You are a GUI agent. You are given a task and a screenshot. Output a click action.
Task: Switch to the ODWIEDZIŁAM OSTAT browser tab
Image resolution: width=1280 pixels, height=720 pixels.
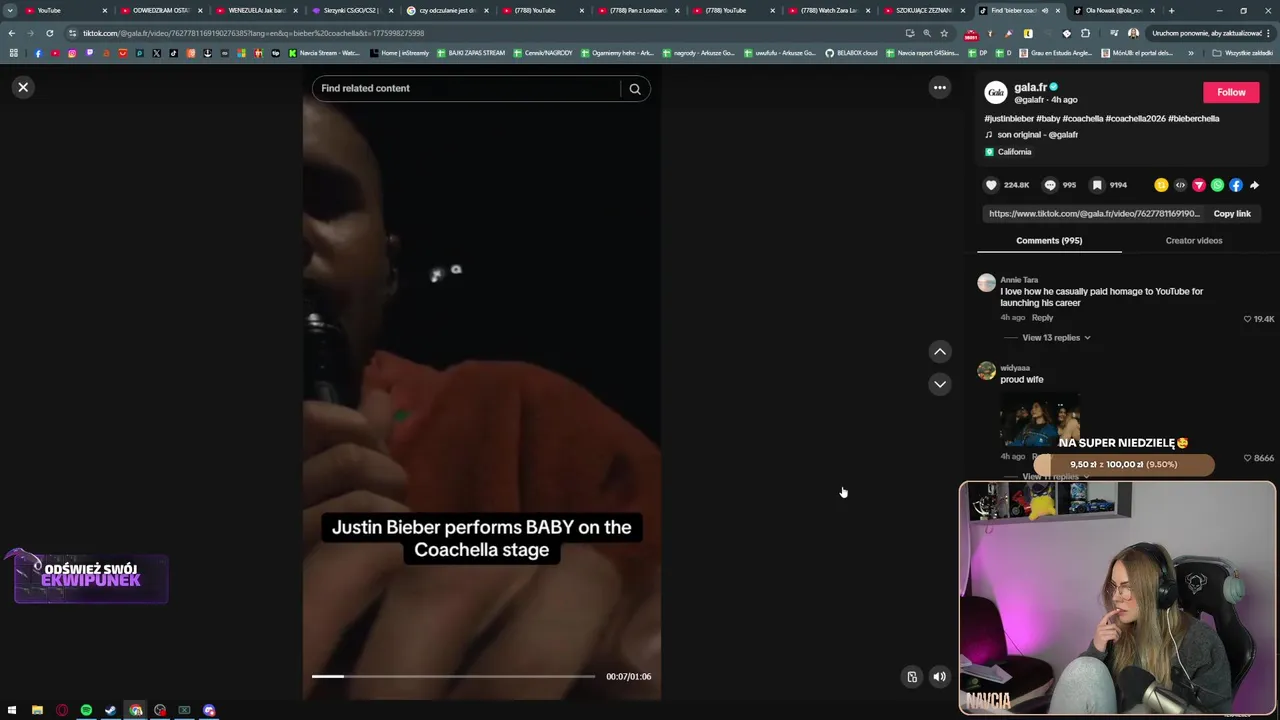click(160, 10)
